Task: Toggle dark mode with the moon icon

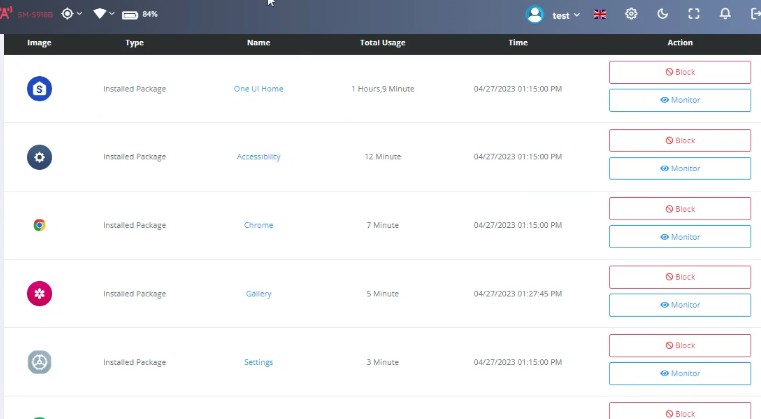Action: (663, 14)
